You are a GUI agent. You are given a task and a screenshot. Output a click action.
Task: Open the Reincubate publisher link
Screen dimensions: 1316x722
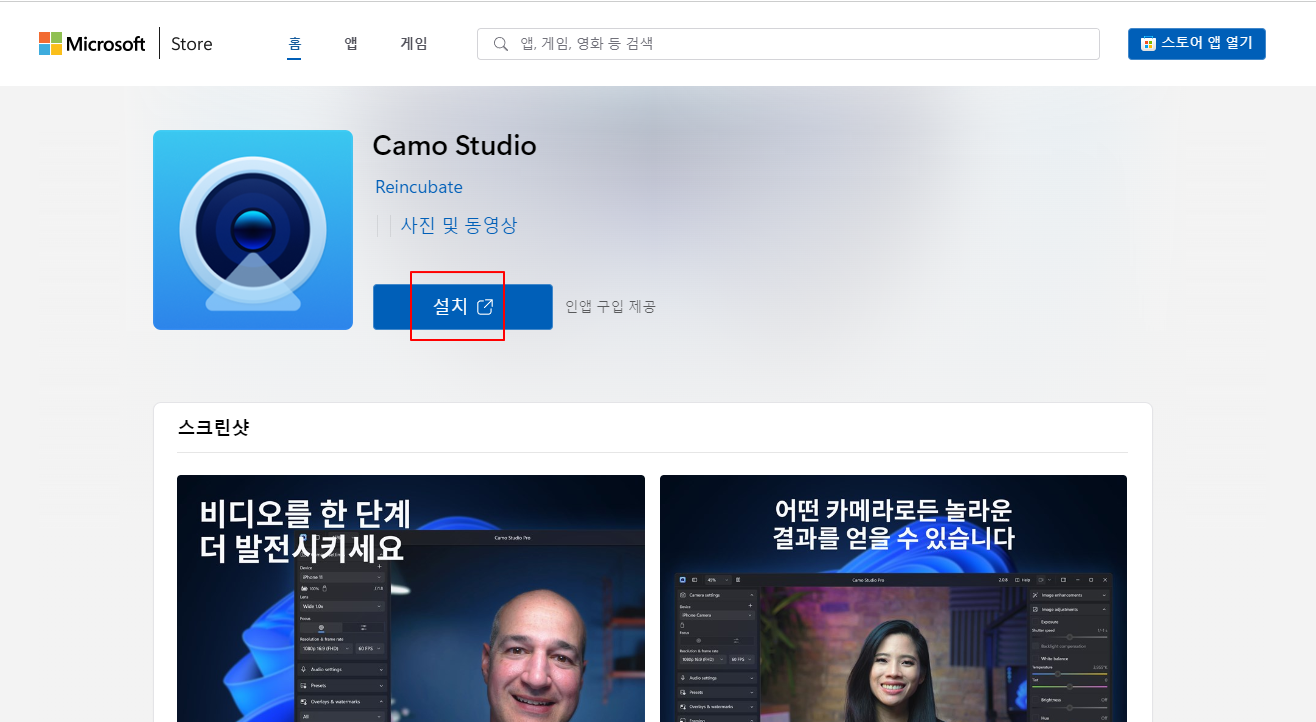coord(418,187)
